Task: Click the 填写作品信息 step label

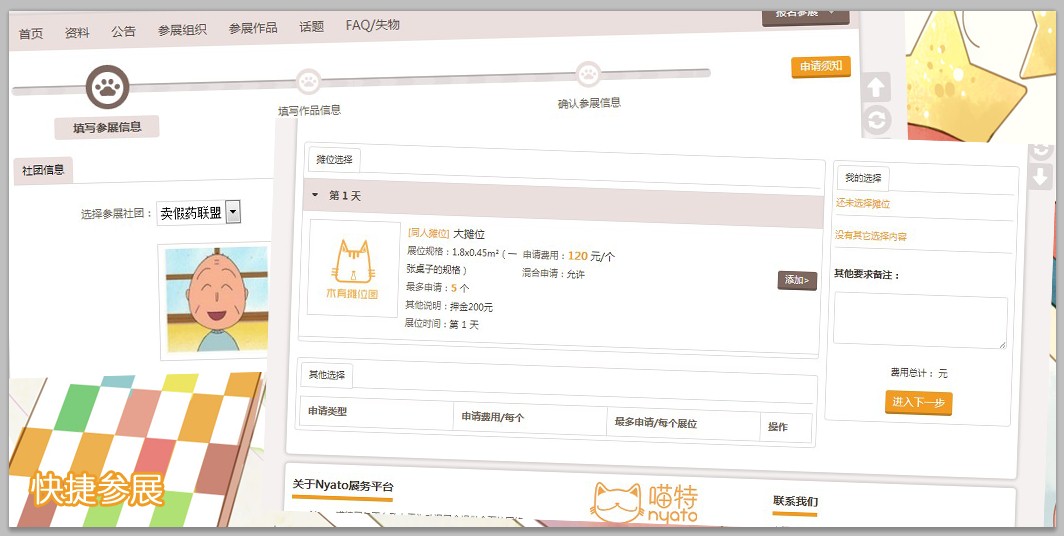Action: [309, 110]
